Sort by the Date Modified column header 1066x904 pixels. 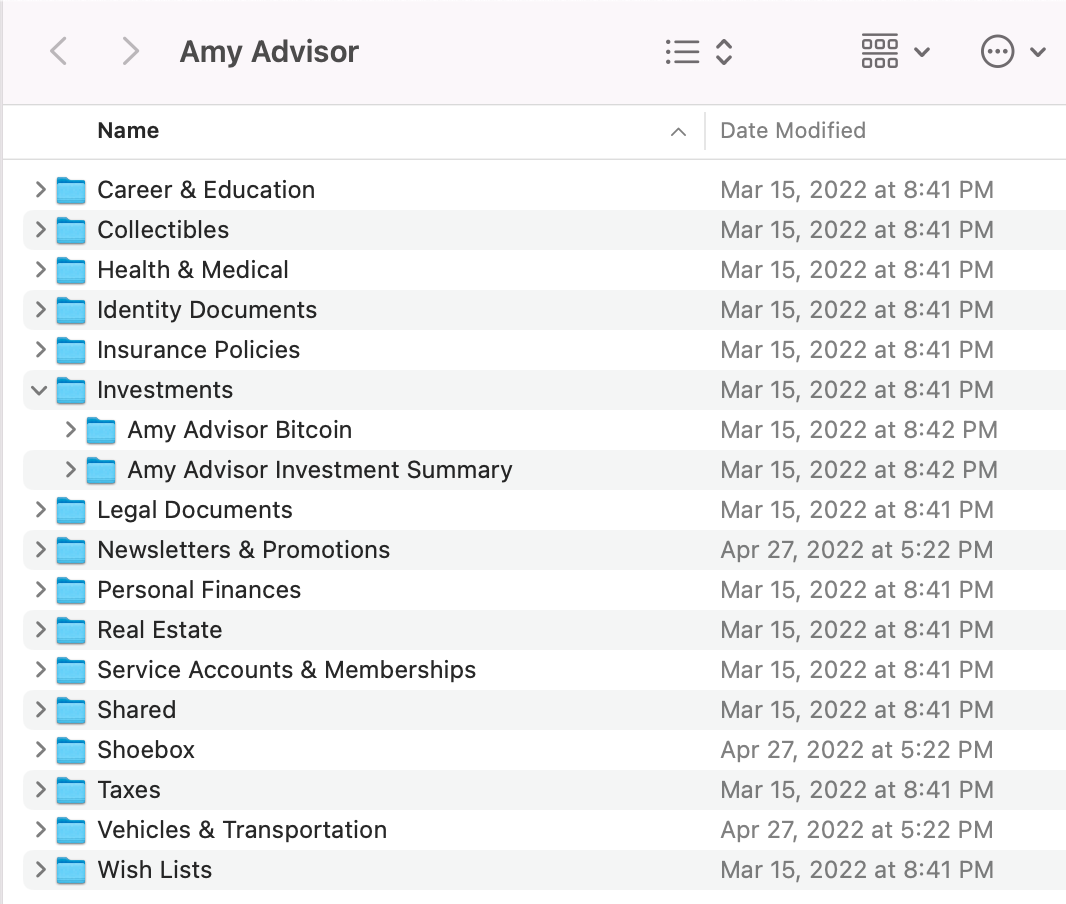pos(793,131)
